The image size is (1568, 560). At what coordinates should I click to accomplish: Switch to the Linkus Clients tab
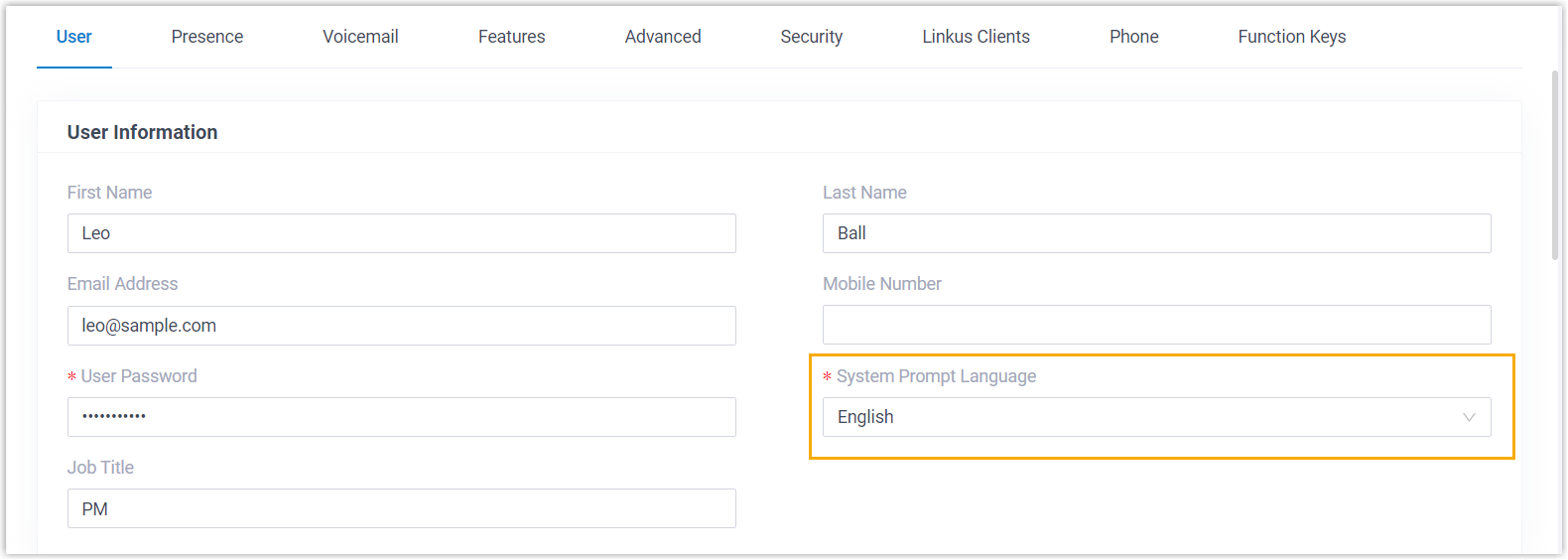(x=976, y=37)
